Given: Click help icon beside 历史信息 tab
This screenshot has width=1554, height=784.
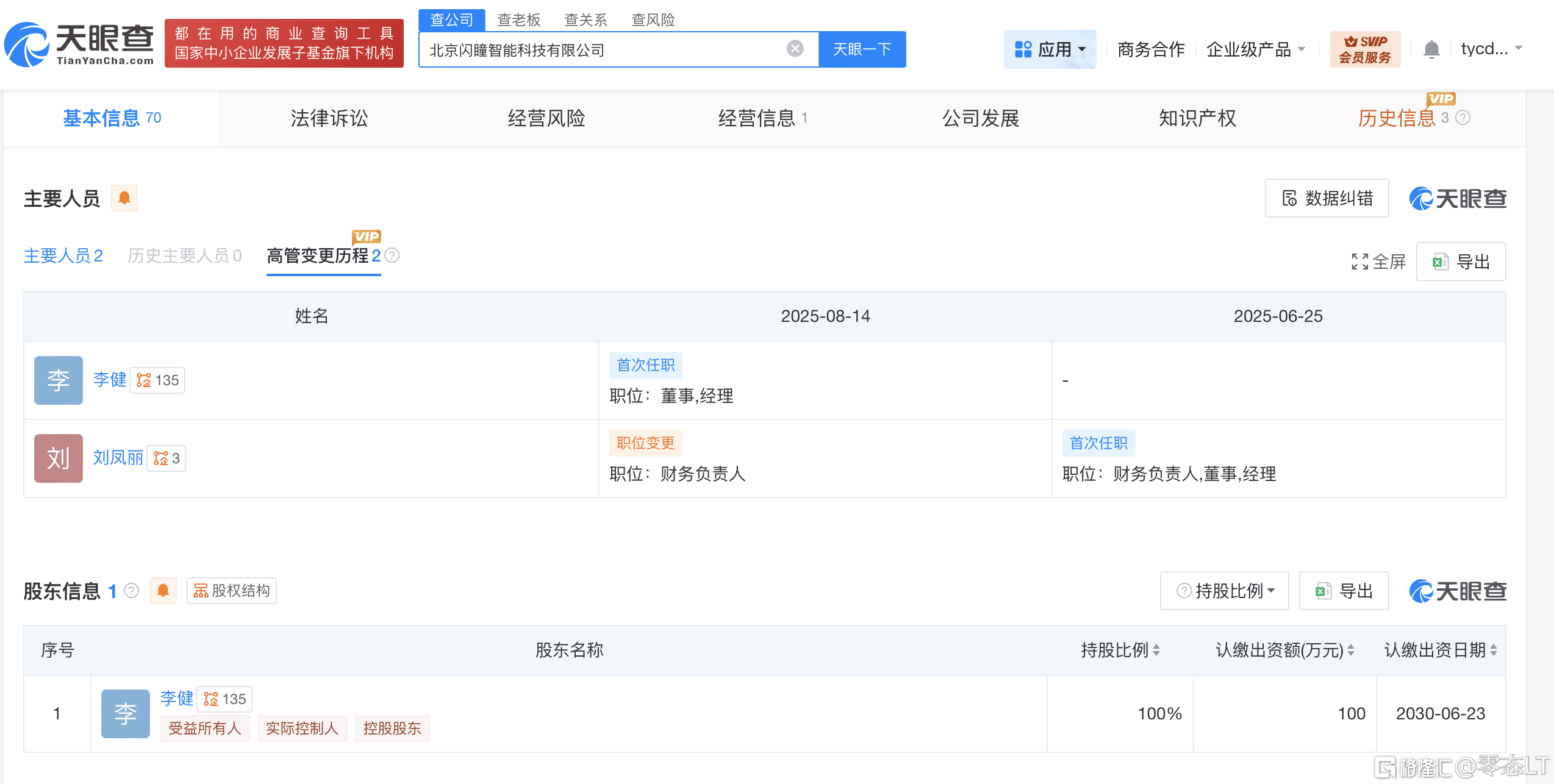Looking at the screenshot, I should 1463,118.
